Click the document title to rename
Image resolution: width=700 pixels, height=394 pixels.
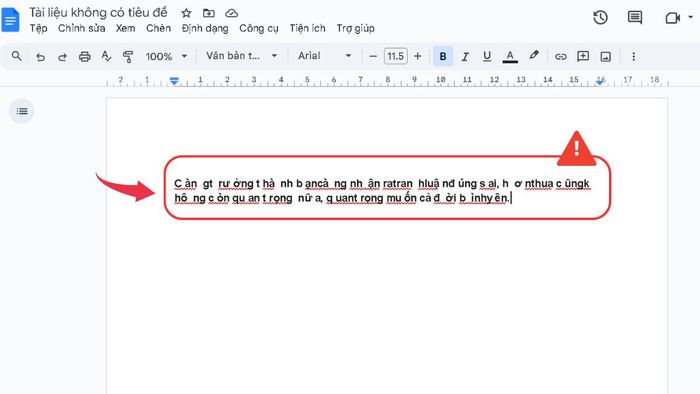tap(98, 12)
